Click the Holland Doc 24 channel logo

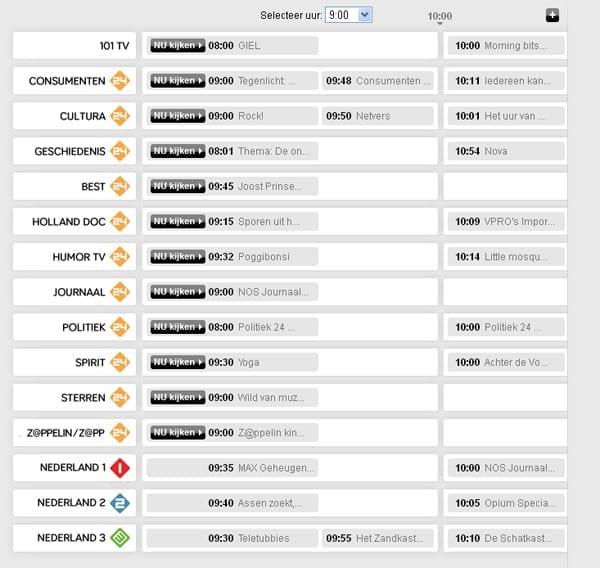tap(120, 222)
